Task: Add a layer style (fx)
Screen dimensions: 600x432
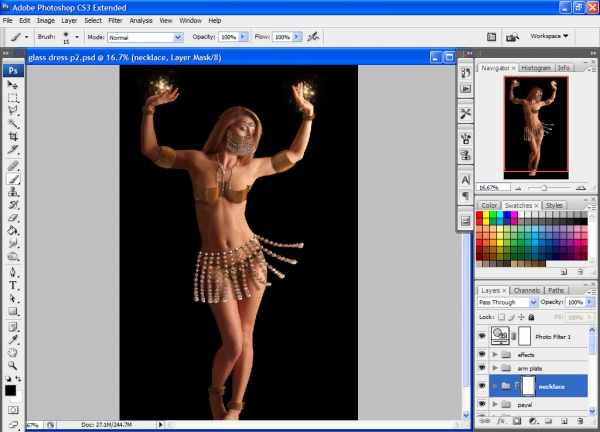Action: 501,421
